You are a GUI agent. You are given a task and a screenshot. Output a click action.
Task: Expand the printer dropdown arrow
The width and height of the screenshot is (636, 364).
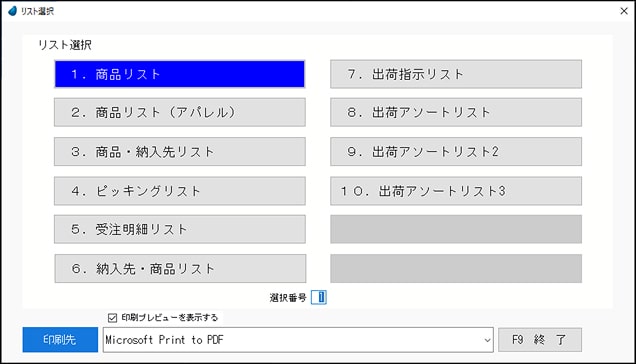pos(487,340)
